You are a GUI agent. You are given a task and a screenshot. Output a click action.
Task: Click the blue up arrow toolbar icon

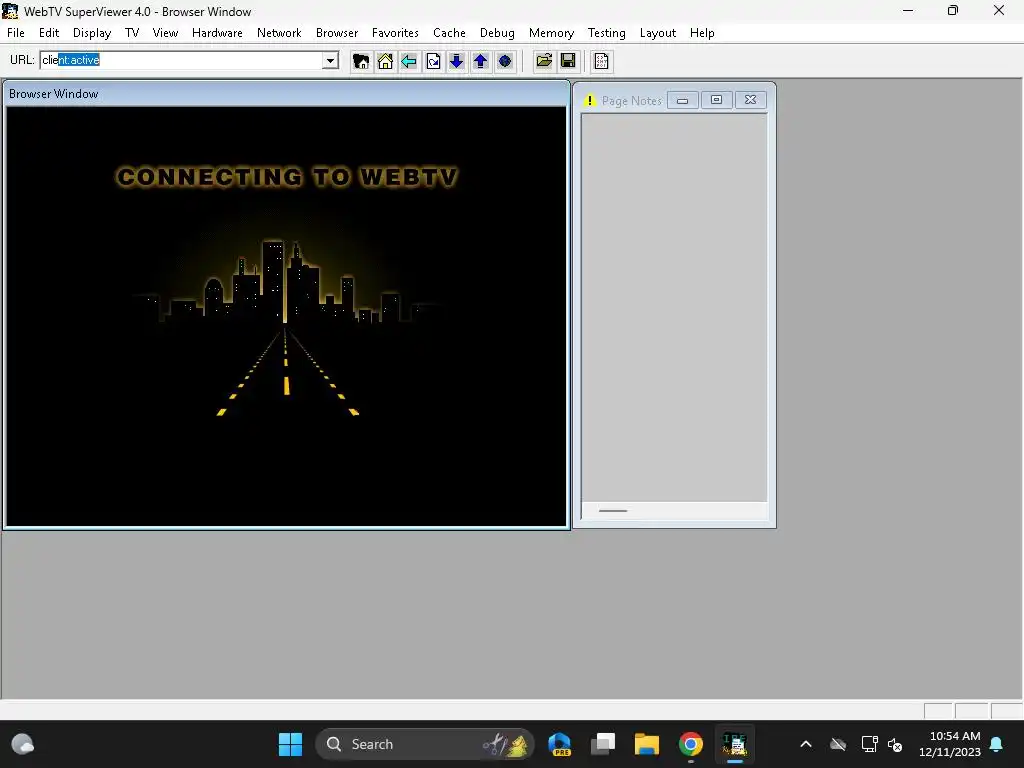point(481,61)
